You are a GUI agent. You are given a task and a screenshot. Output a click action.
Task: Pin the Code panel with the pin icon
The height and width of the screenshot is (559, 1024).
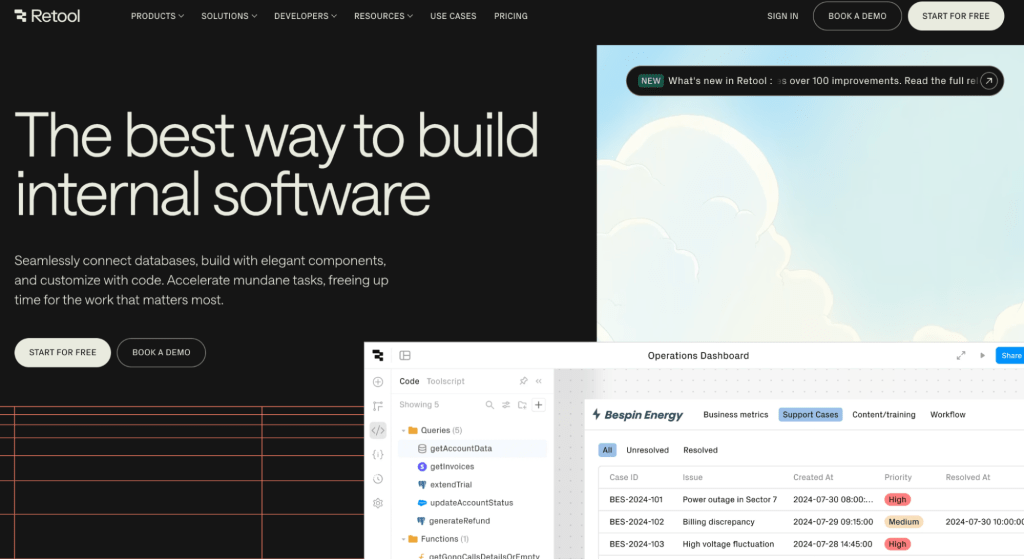523,381
